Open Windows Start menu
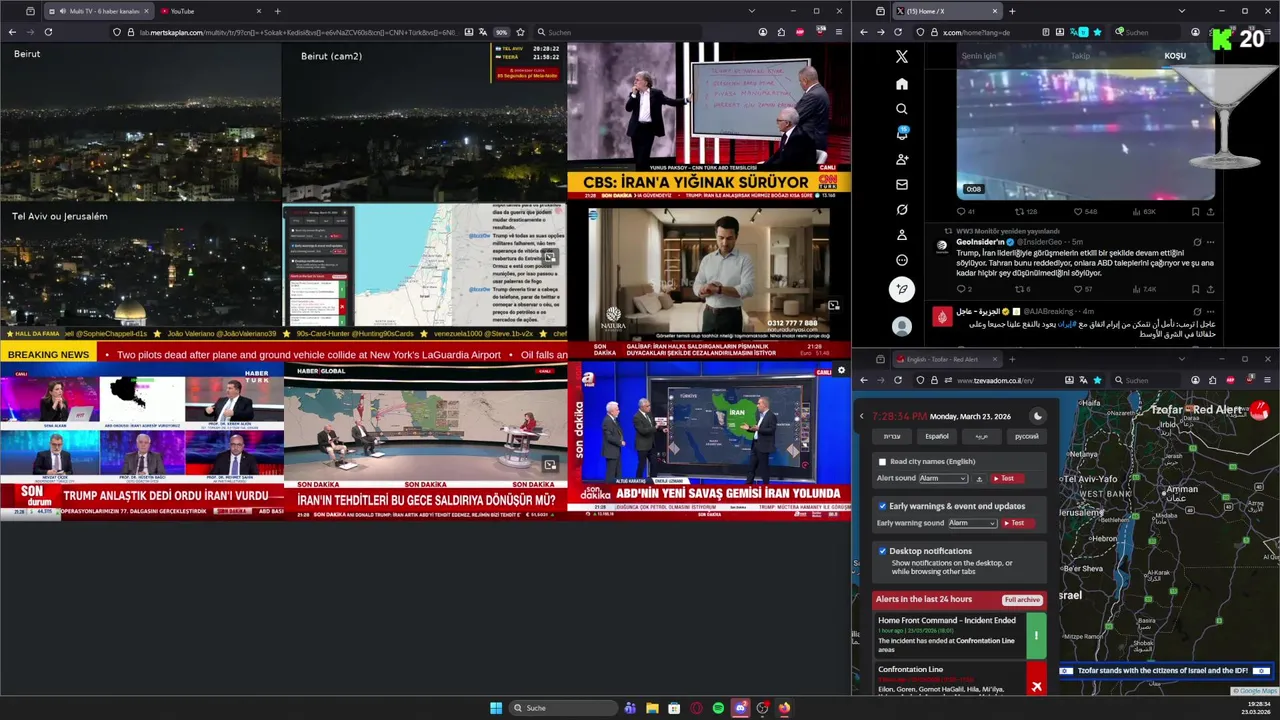Viewport: 1280px width, 720px height. 496,708
